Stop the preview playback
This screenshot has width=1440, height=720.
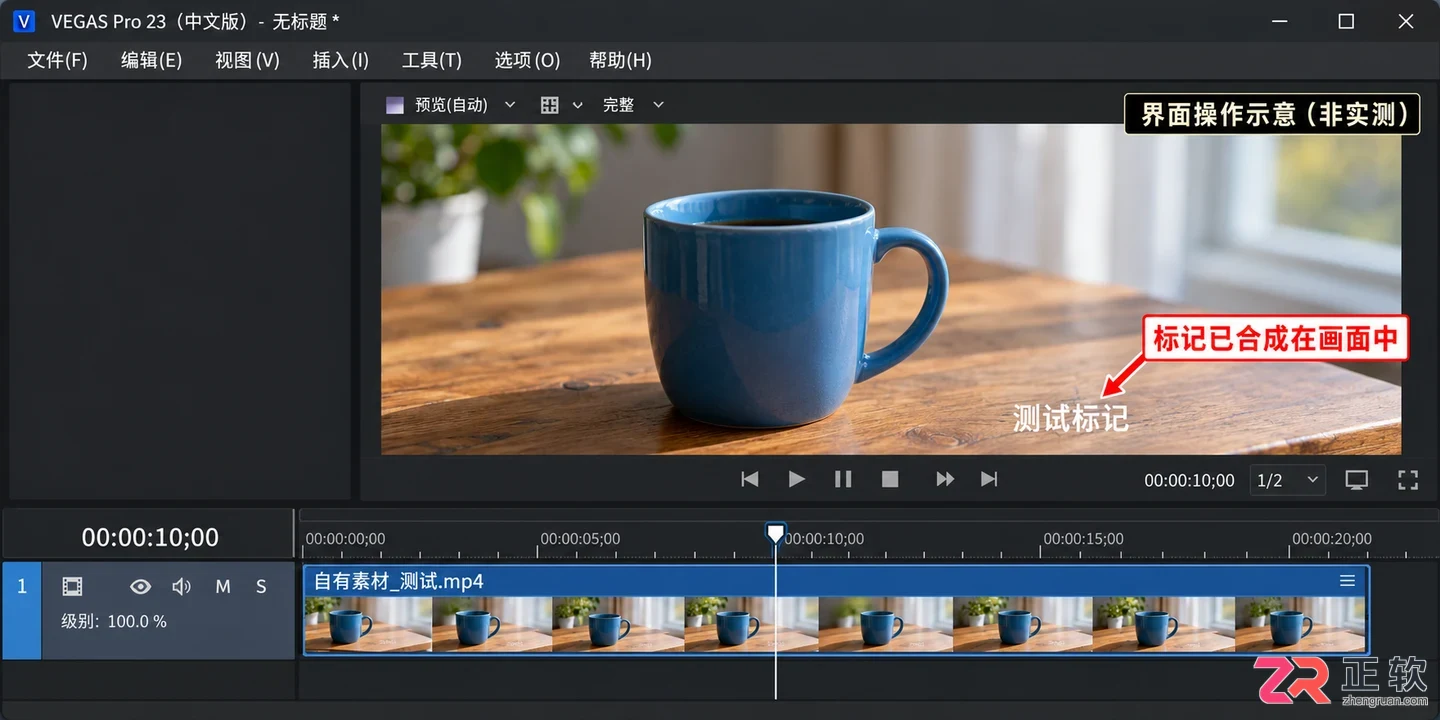coord(890,480)
